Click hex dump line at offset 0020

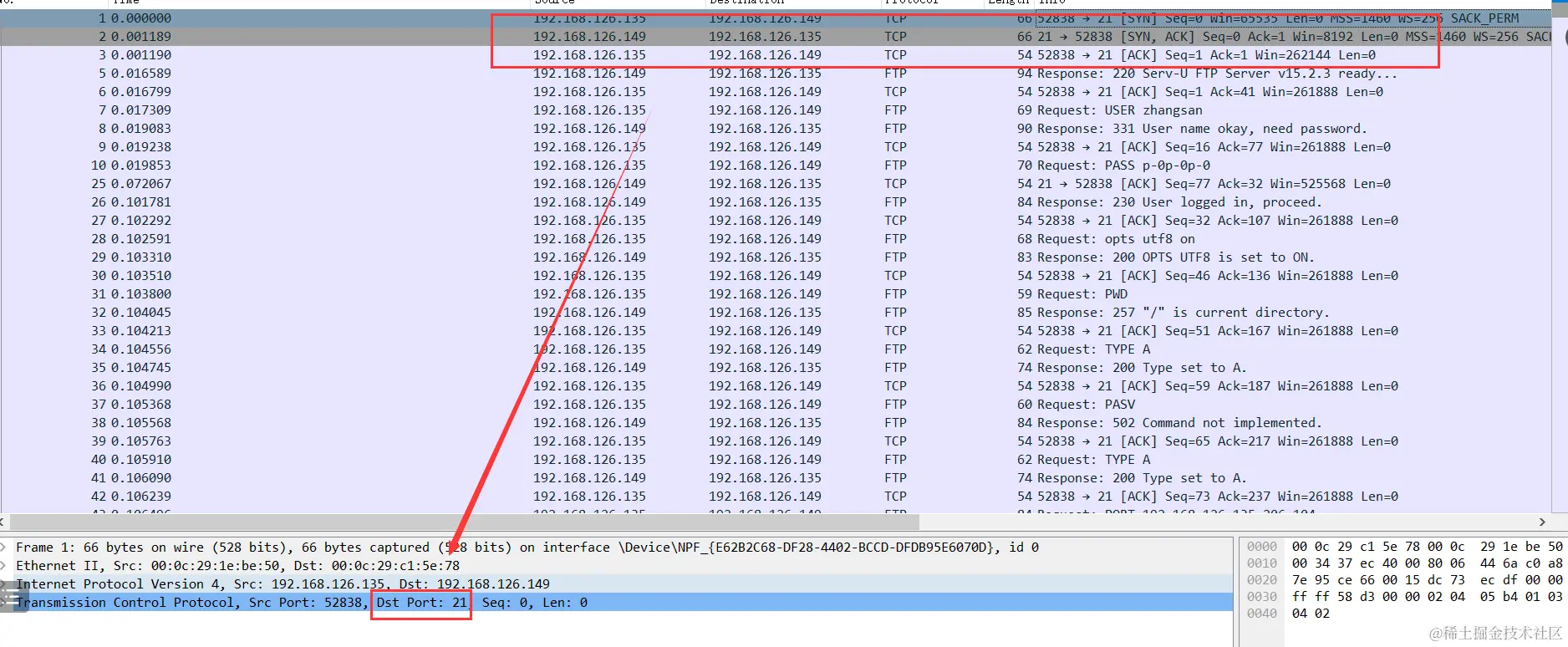pyautogui.click(x=1404, y=580)
